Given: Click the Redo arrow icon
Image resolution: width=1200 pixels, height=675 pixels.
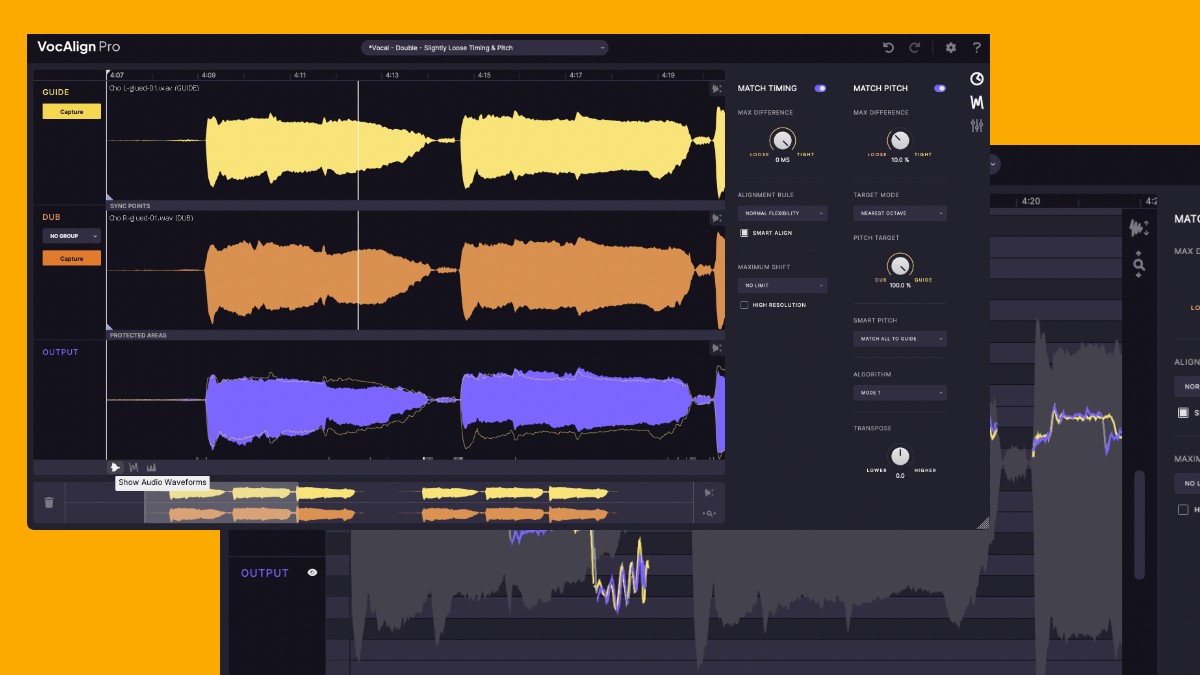Looking at the screenshot, I should tap(914, 48).
